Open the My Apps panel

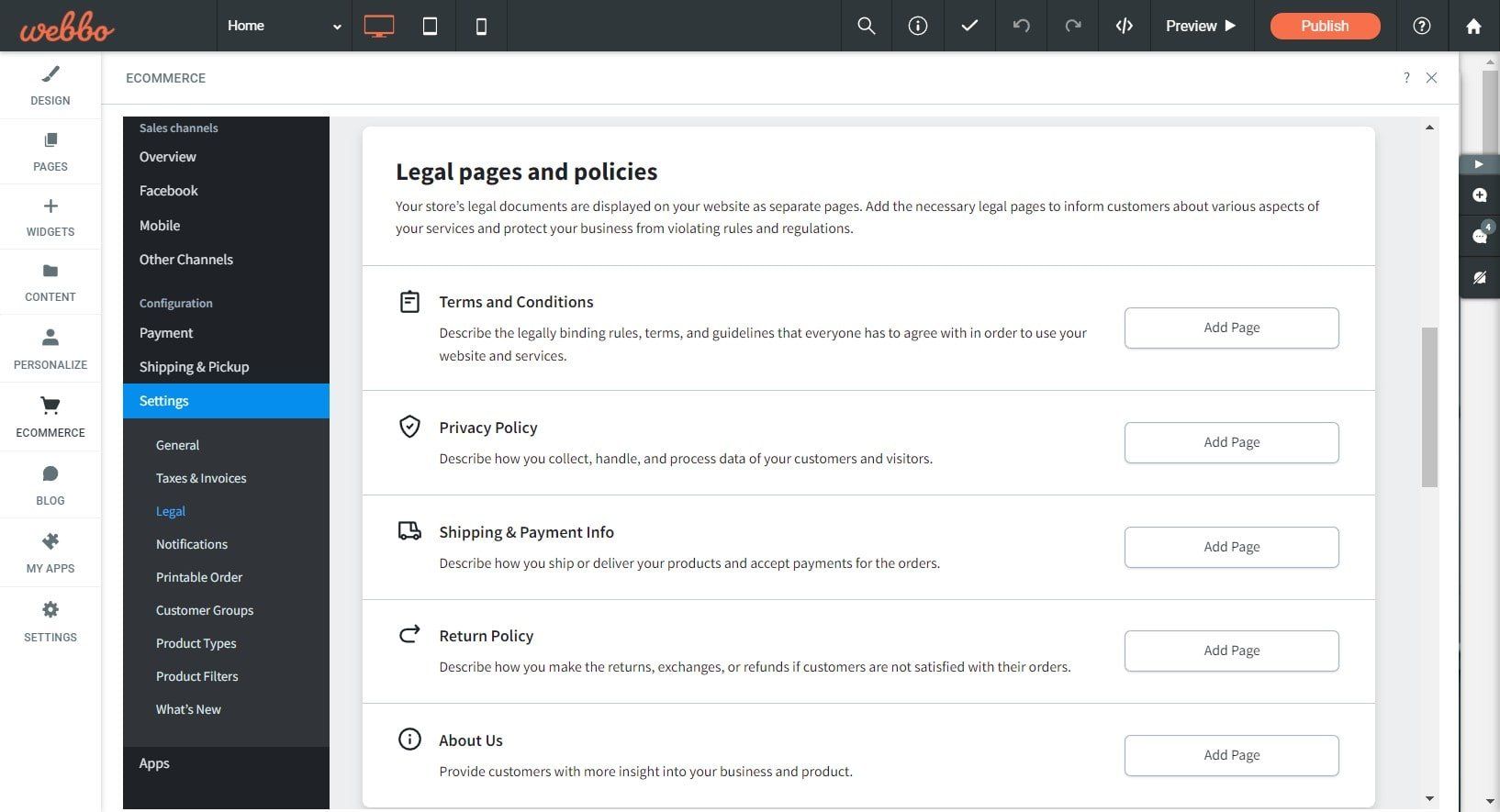(x=50, y=553)
